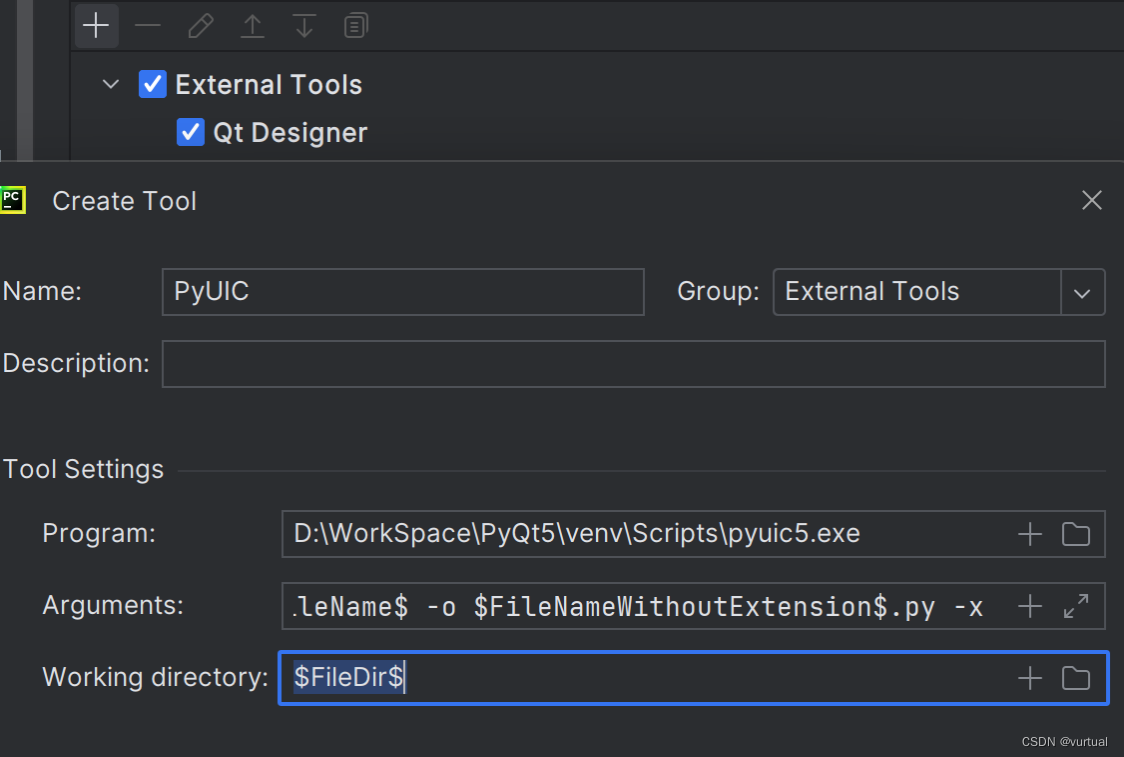The height and width of the screenshot is (757, 1124).
Task: Focus the empty Description field
Action: pos(634,364)
